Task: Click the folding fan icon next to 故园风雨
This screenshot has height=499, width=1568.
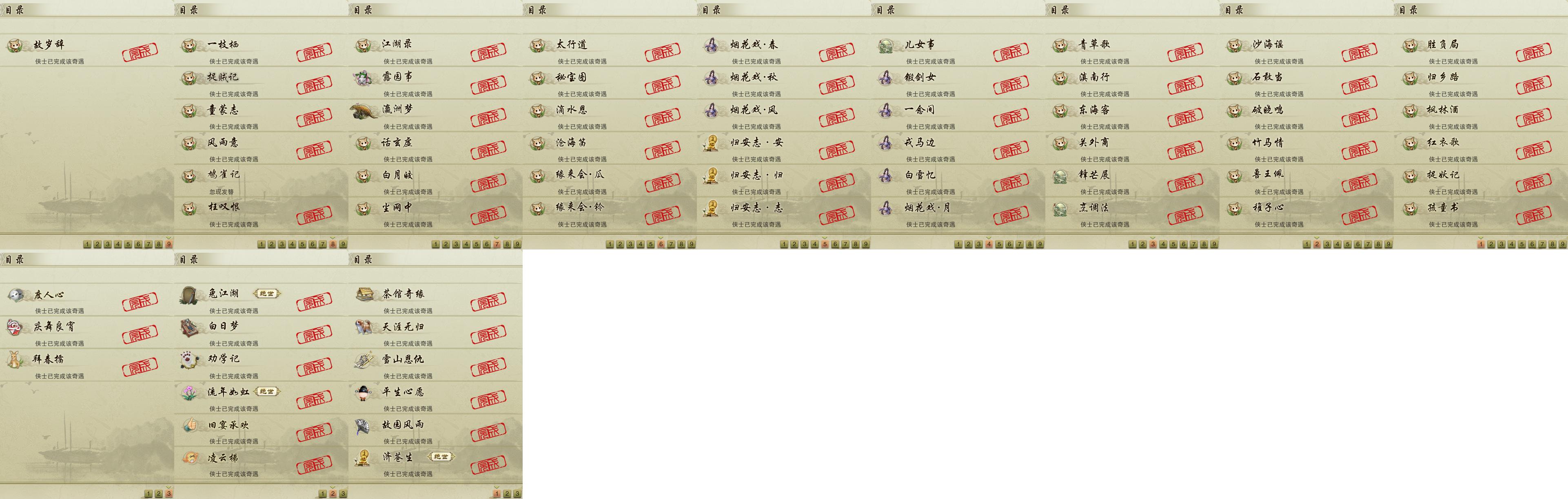Action: (x=364, y=425)
